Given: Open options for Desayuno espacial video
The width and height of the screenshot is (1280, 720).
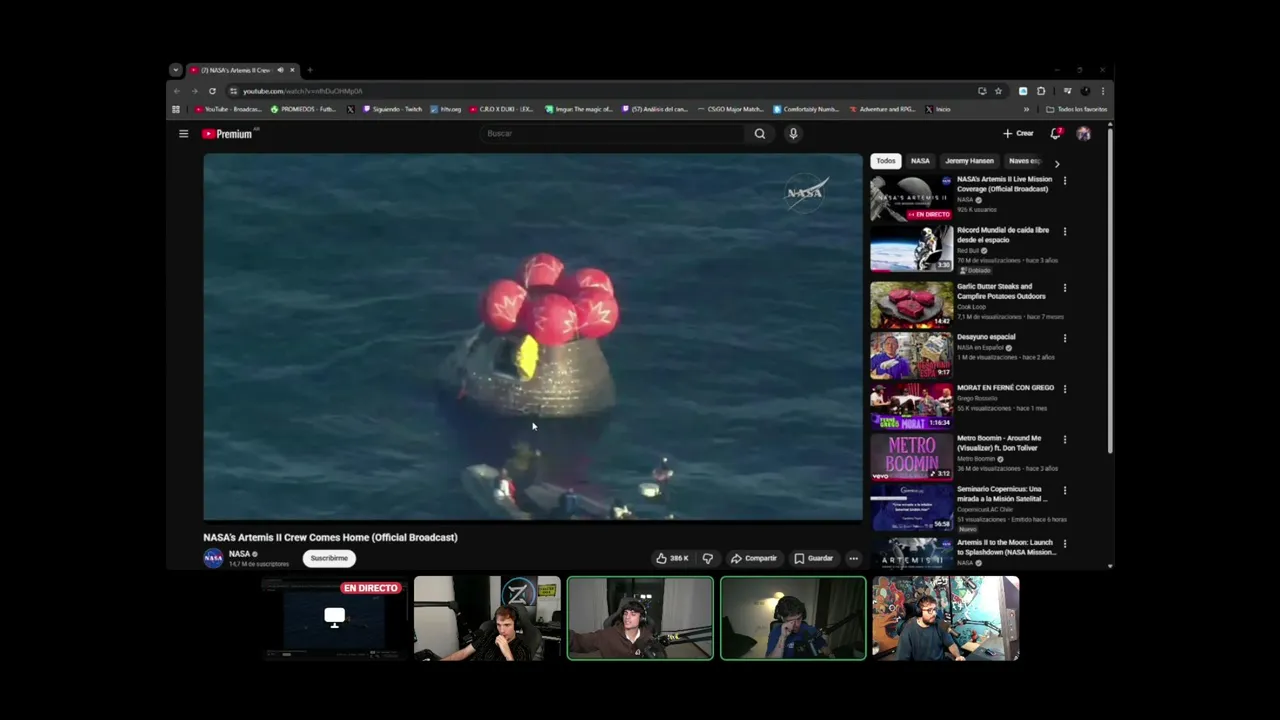Looking at the screenshot, I should coord(1065,338).
